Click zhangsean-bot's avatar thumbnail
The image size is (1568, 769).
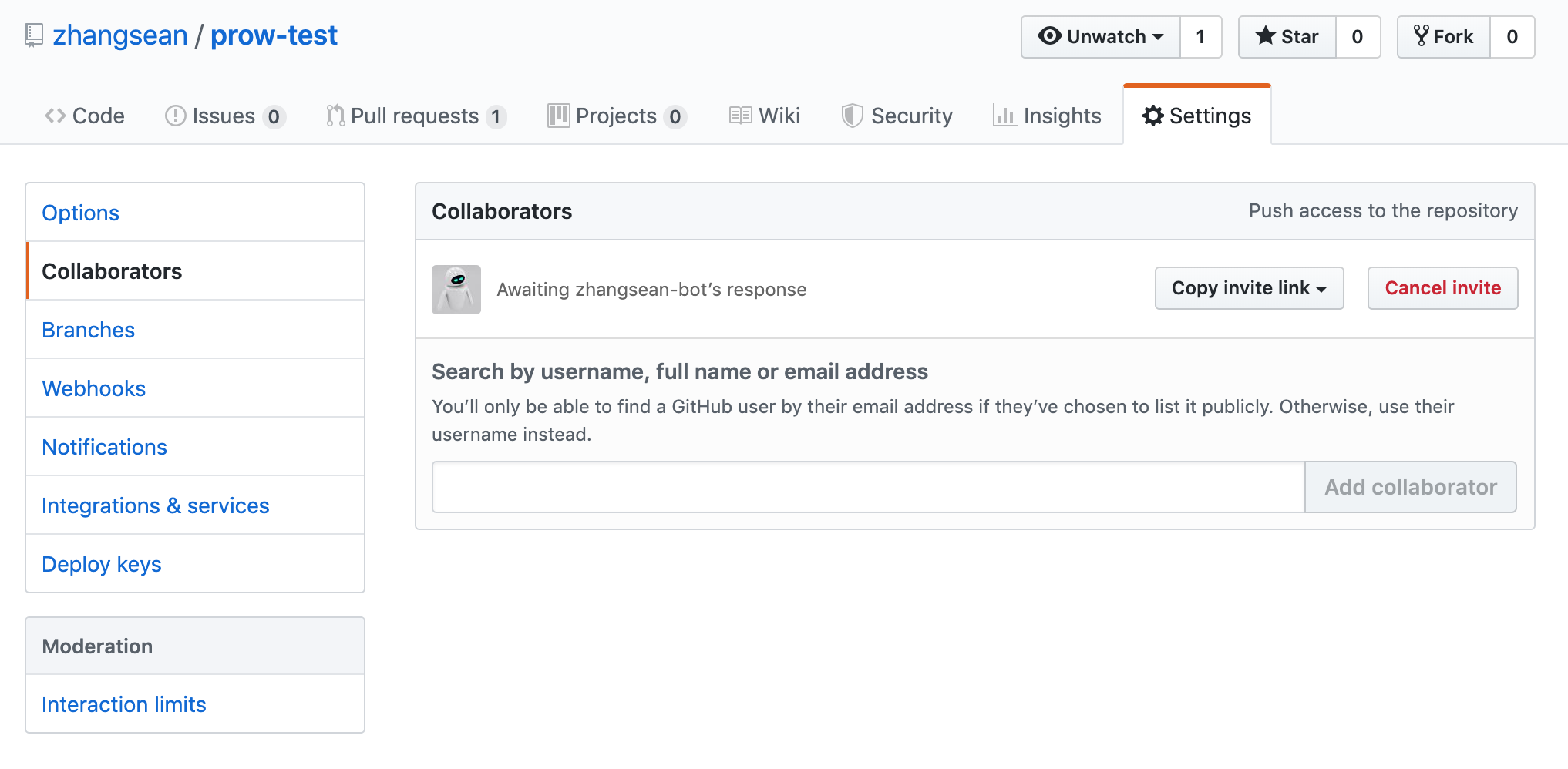click(456, 290)
